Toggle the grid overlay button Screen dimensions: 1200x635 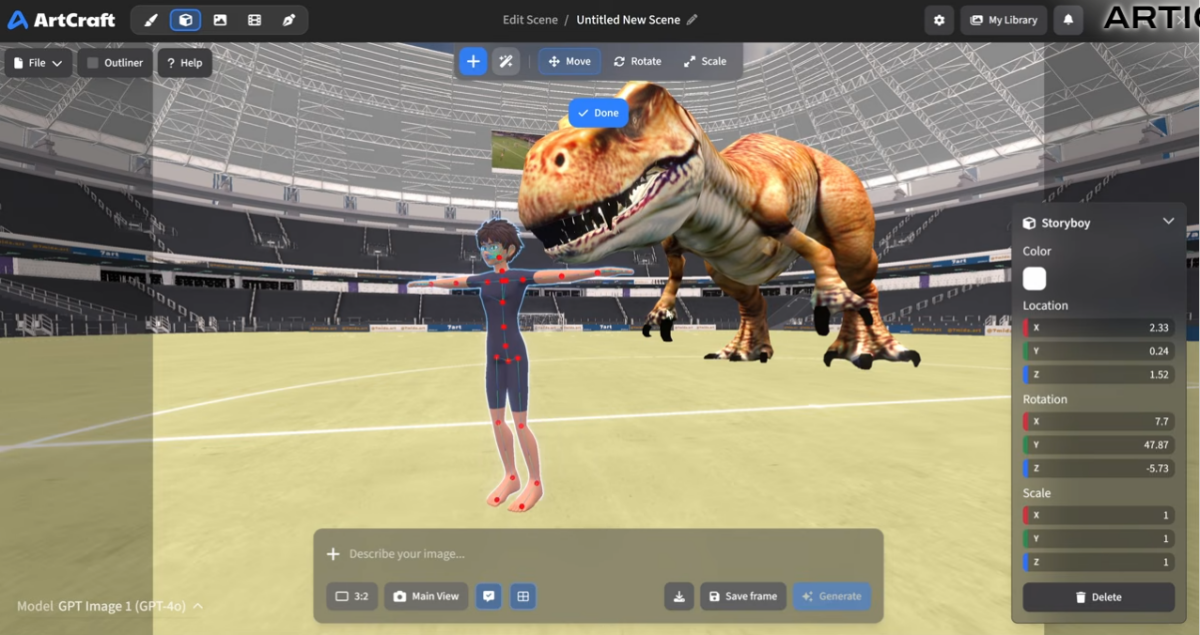(x=521, y=596)
